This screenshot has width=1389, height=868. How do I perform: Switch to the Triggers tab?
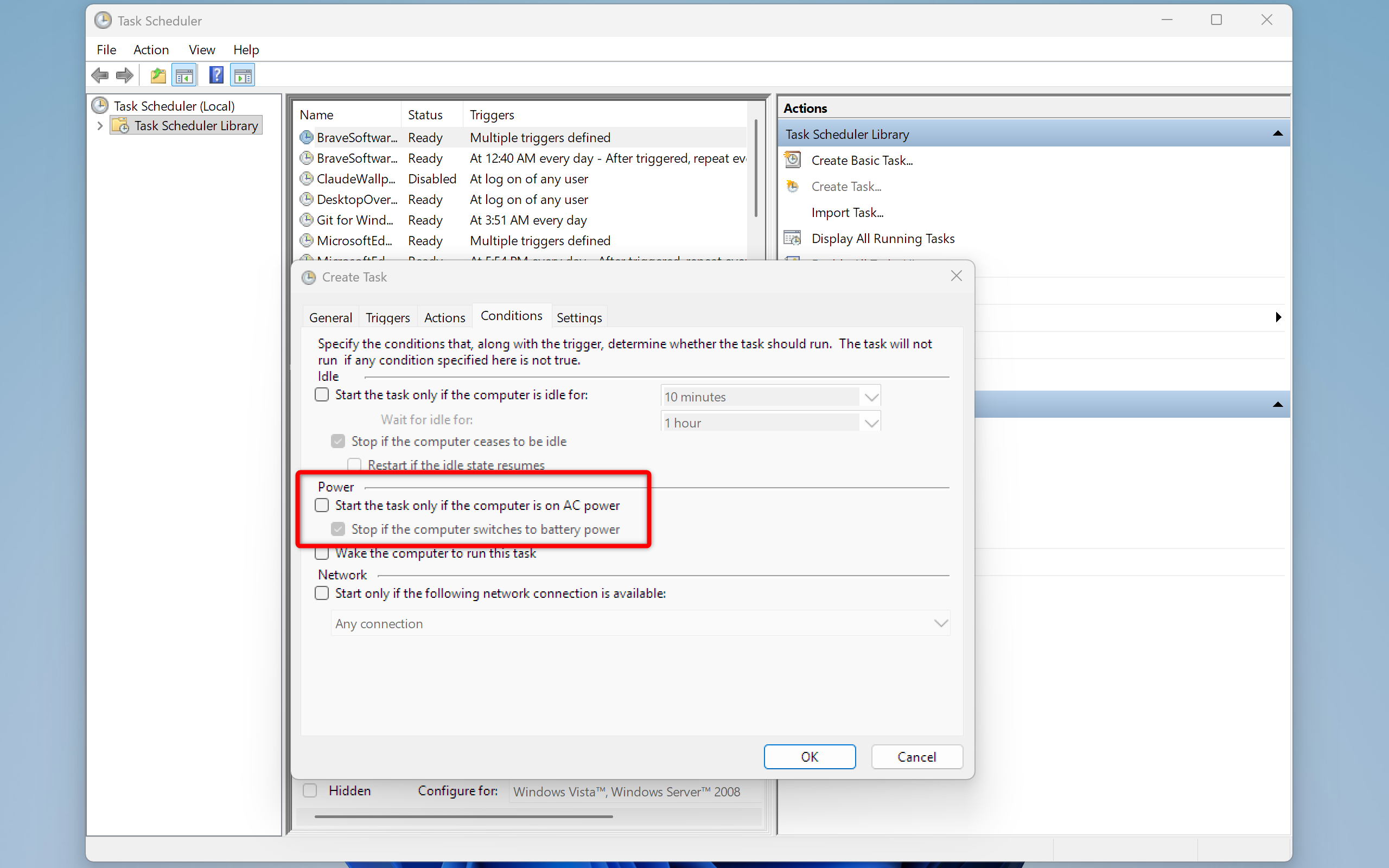click(388, 317)
